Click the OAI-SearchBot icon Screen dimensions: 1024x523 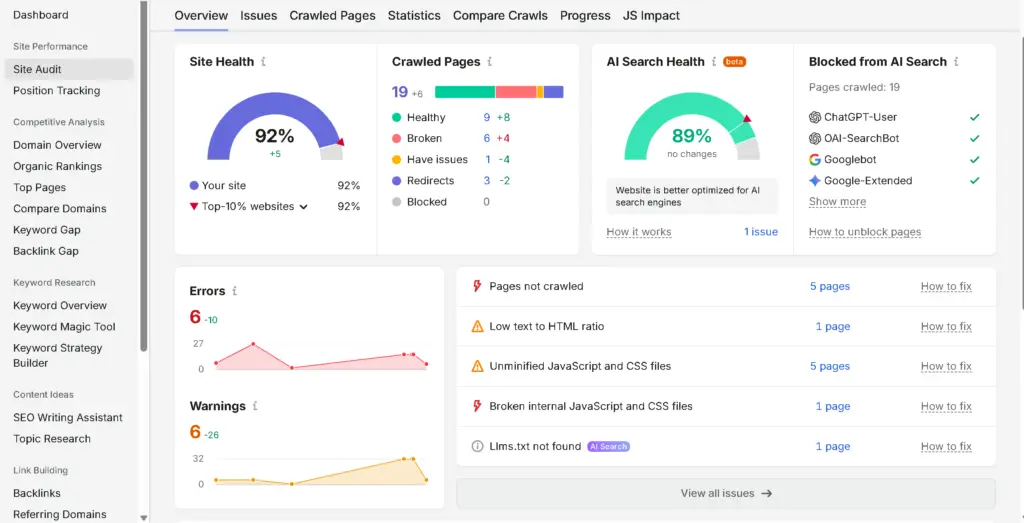click(x=814, y=138)
